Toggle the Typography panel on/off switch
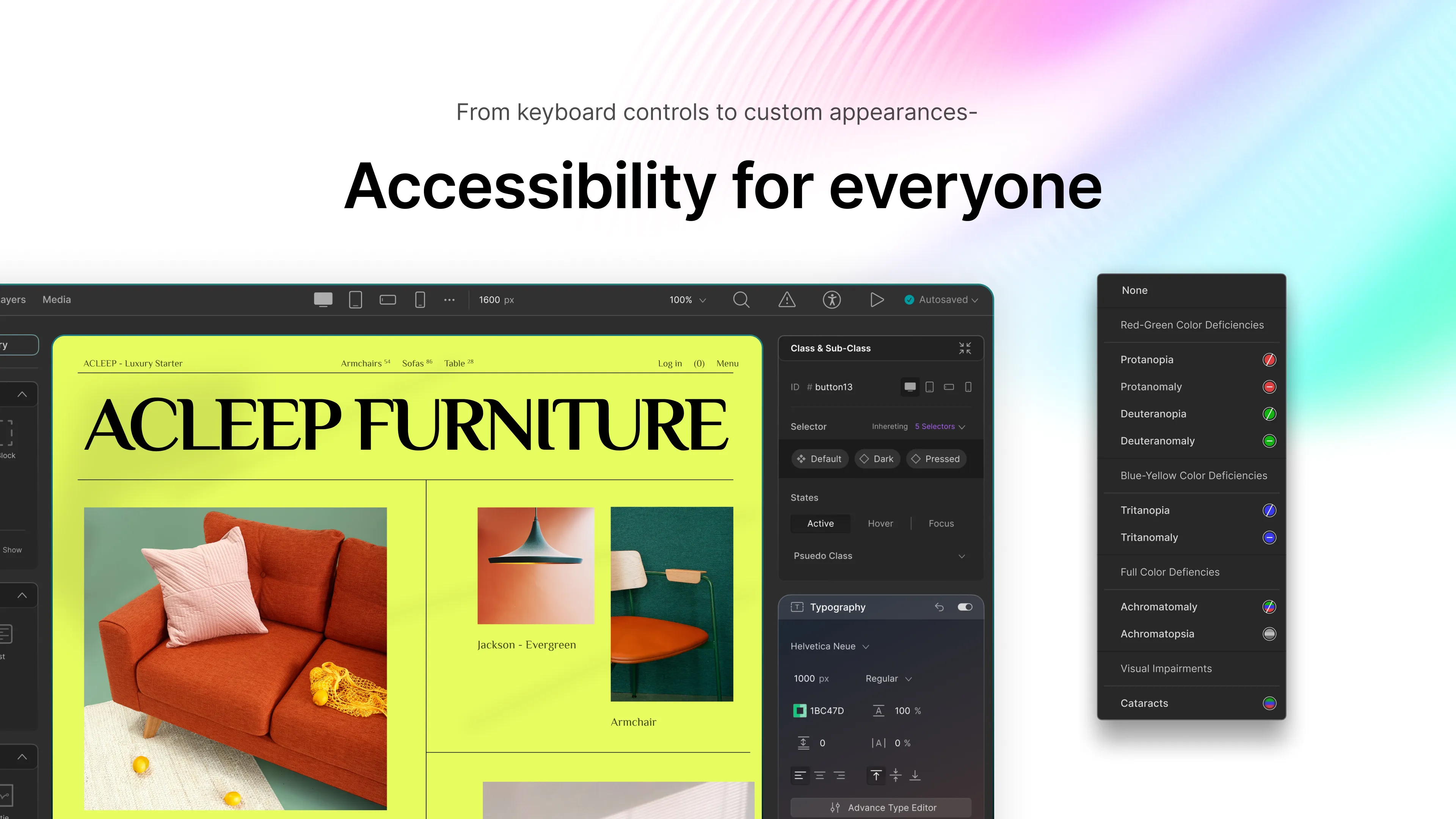 click(963, 607)
